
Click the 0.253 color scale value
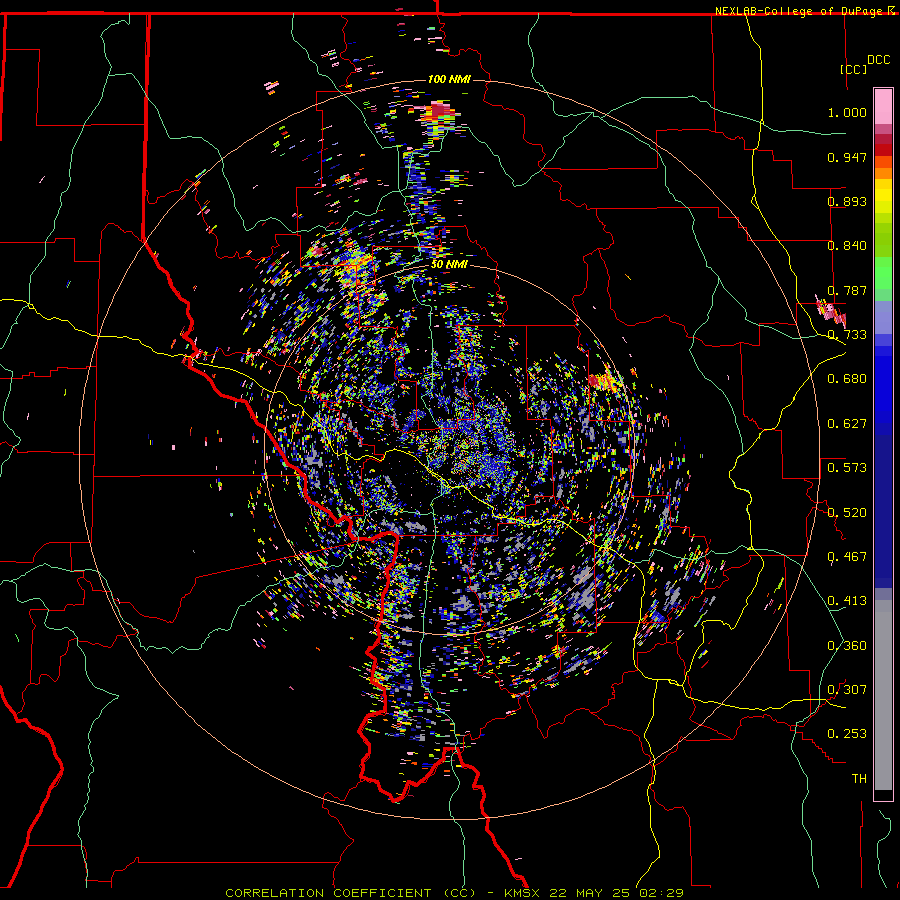[847, 734]
